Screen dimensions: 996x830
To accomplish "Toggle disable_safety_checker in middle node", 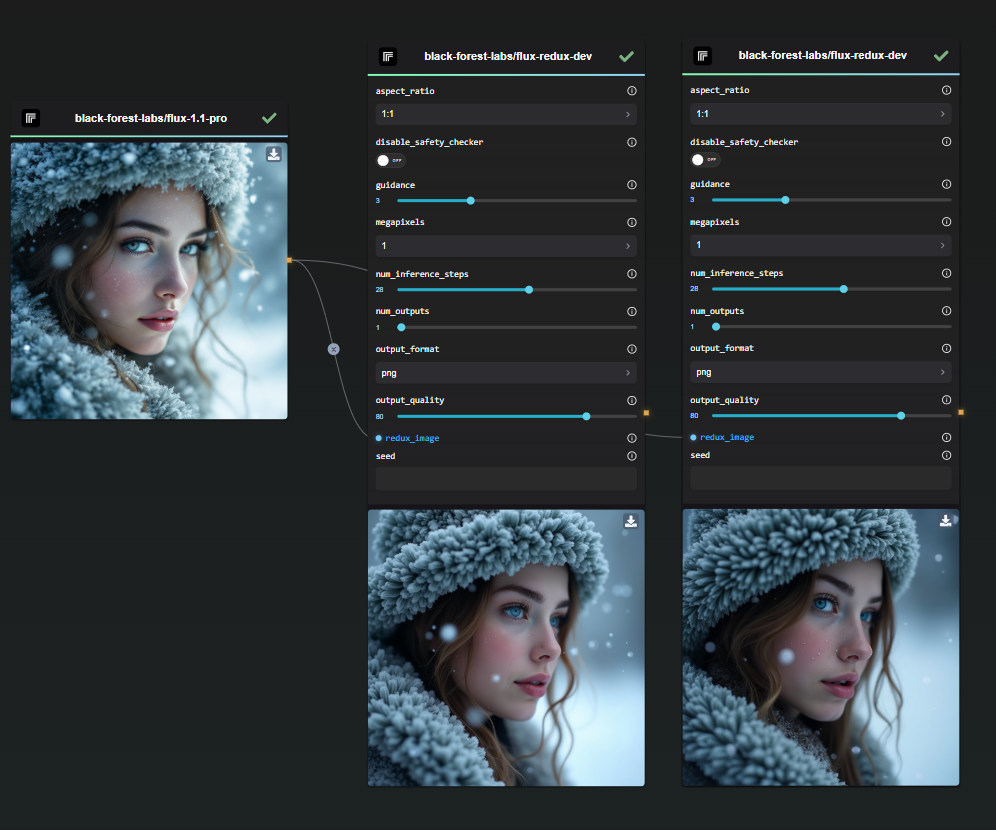I will (390, 160).
